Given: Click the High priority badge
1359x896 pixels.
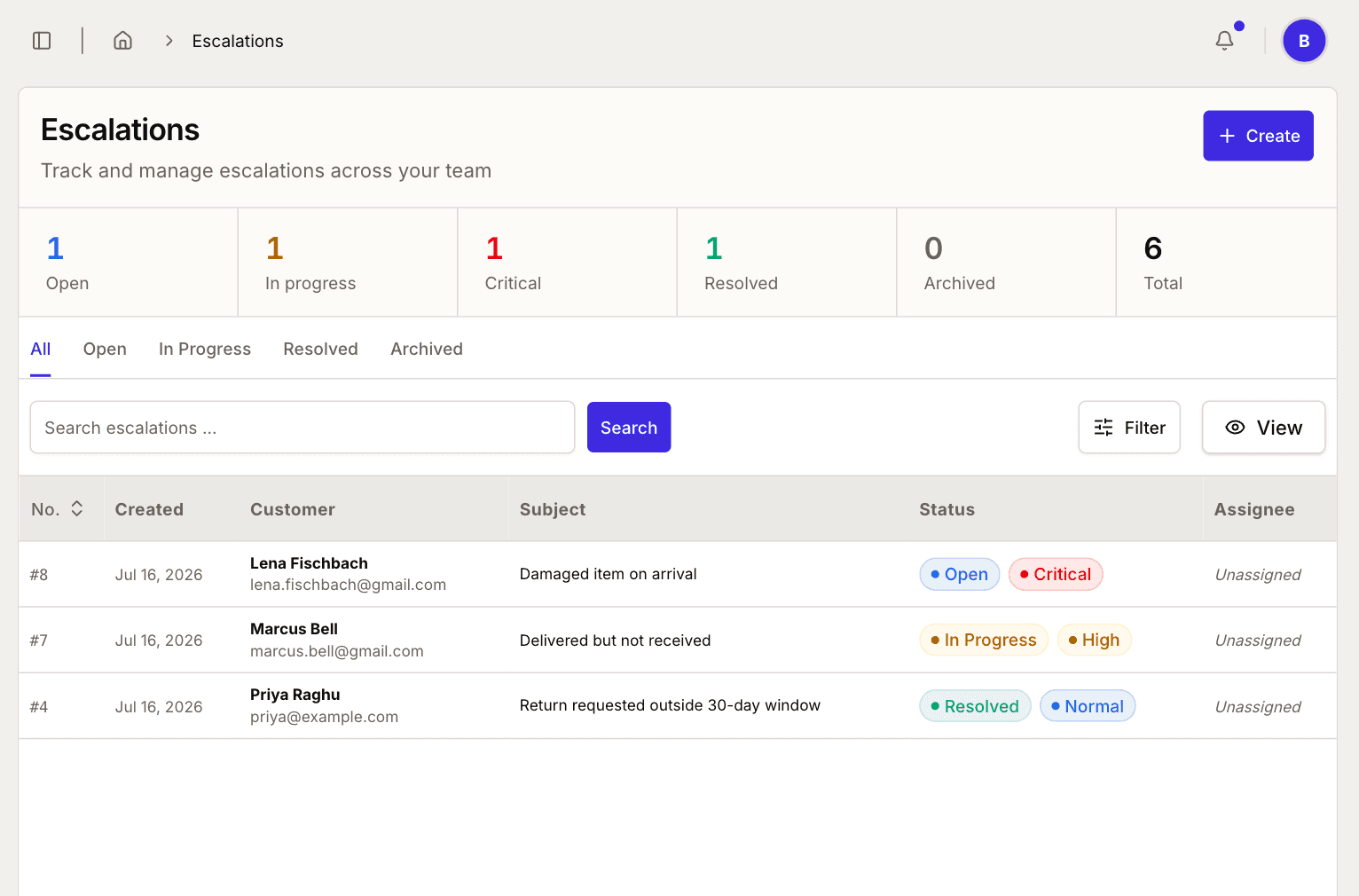Looking at the screenshot, I should [x=1095, y=640].
